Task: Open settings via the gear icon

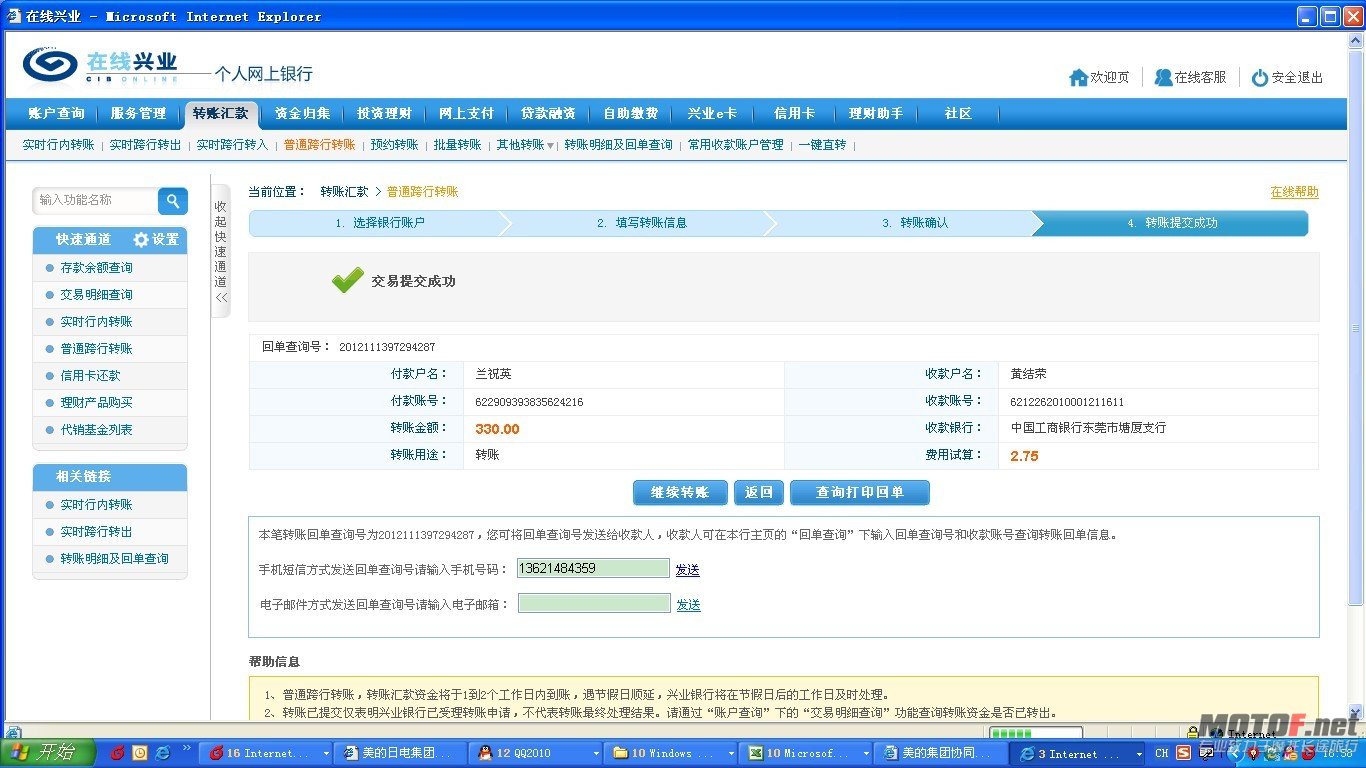Action: click(x=141, y=240)
